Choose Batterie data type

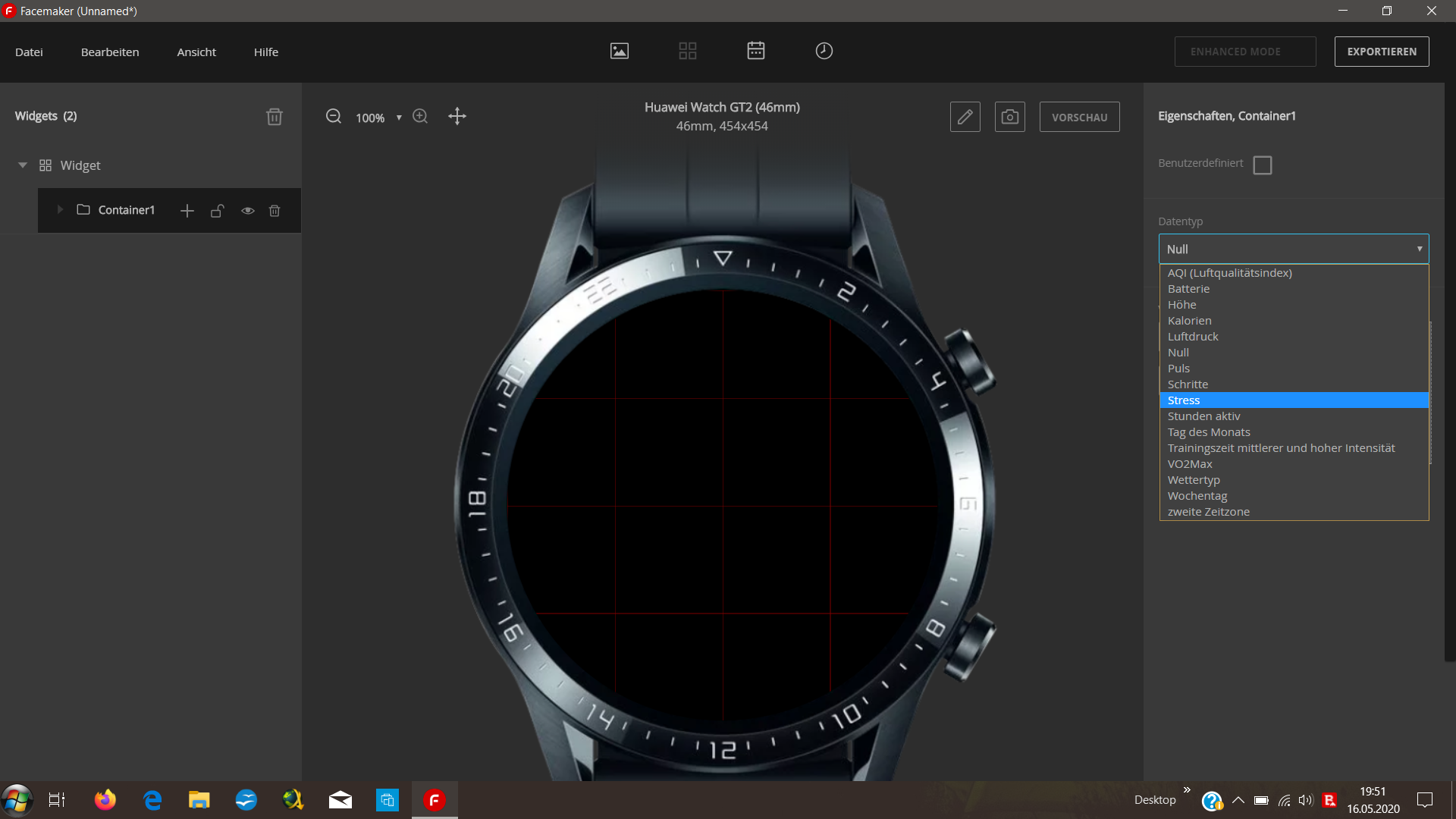[1294, 289]
